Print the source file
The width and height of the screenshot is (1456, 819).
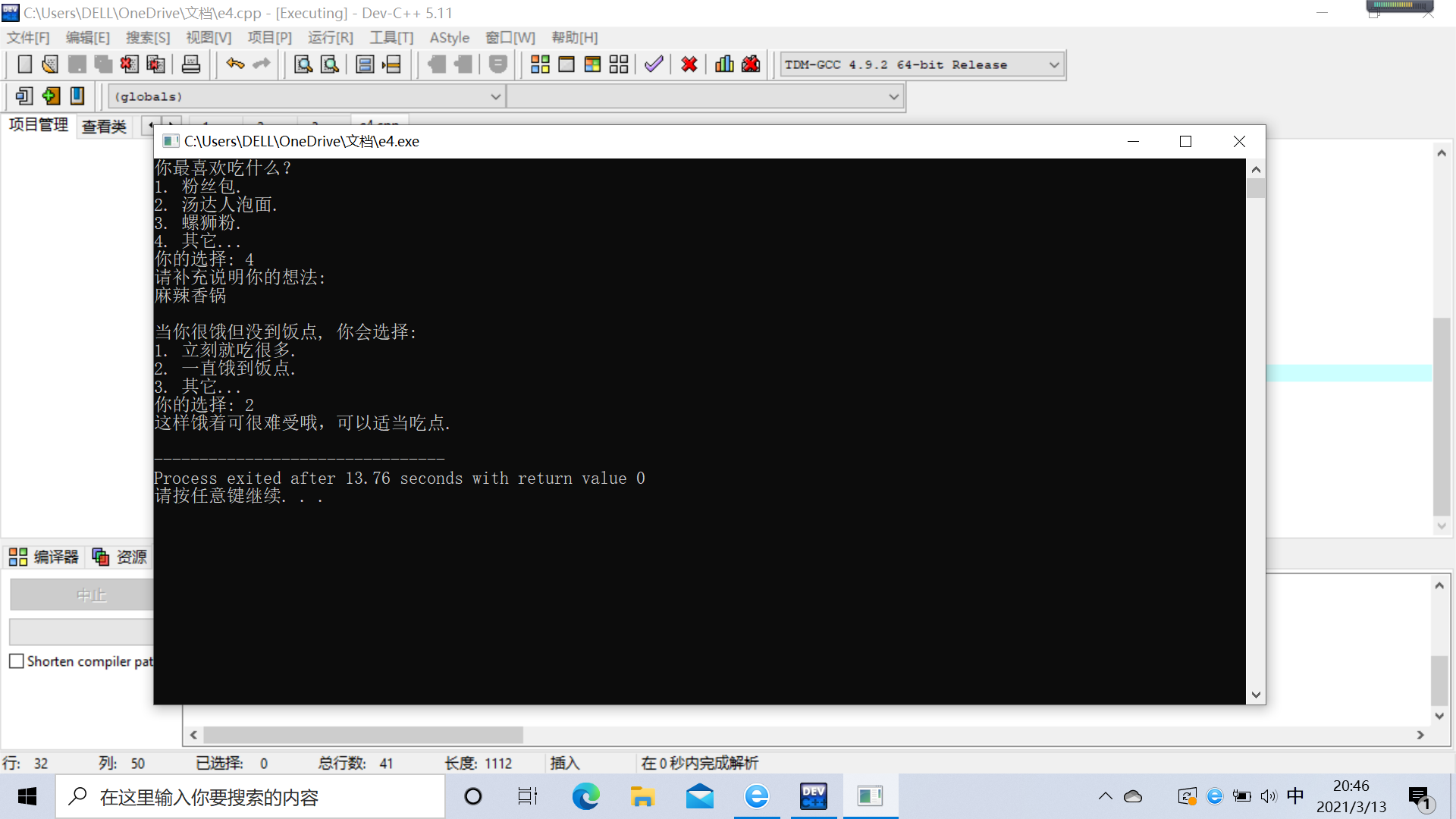(191, 64)
